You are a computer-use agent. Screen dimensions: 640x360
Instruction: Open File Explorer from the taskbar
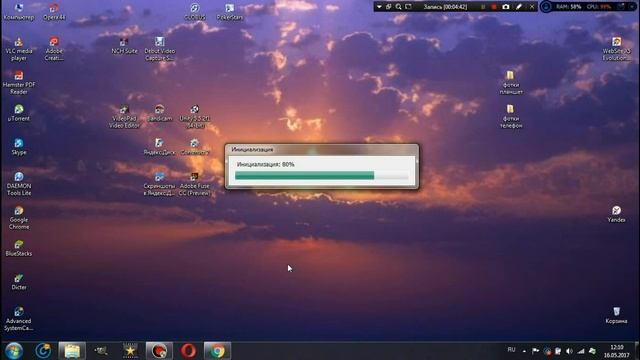click(x=72, y=351)
